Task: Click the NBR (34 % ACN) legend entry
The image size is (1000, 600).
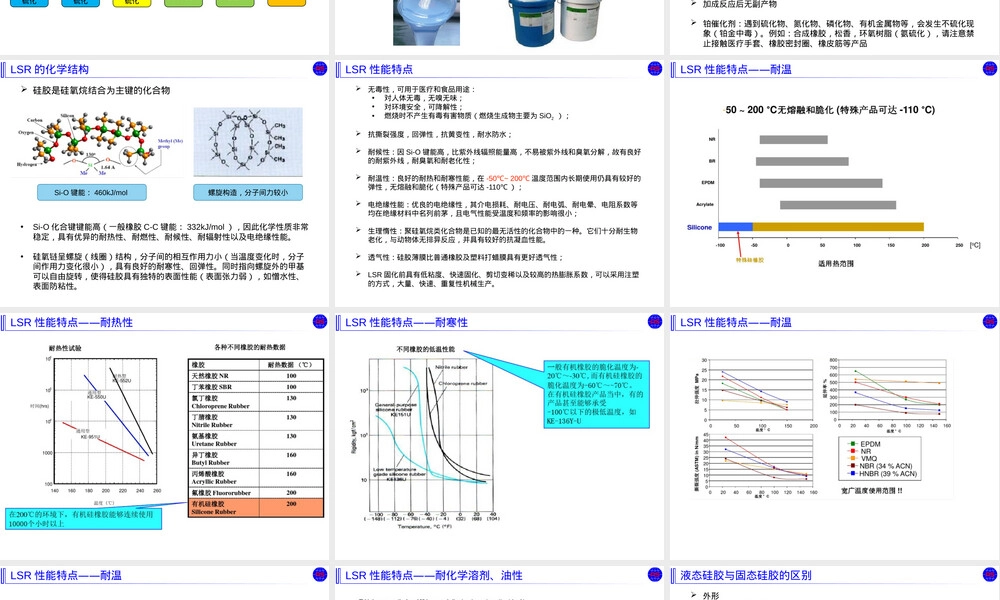Action: tap(880, 466)
